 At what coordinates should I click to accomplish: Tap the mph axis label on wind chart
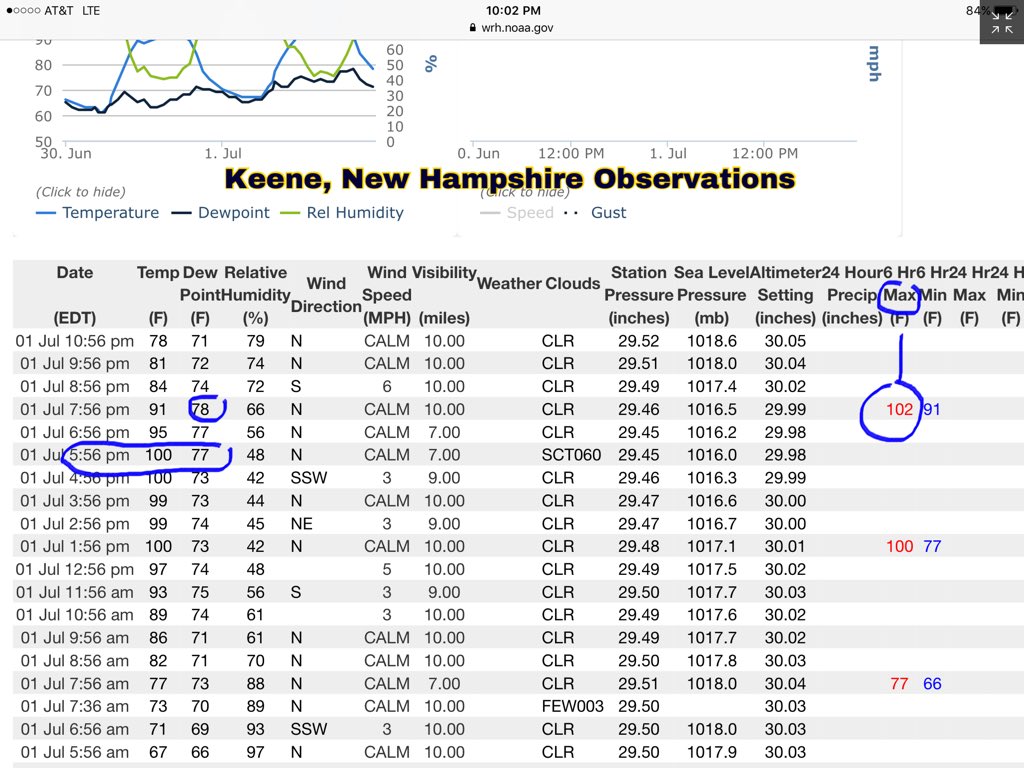[x=874, y=63]
